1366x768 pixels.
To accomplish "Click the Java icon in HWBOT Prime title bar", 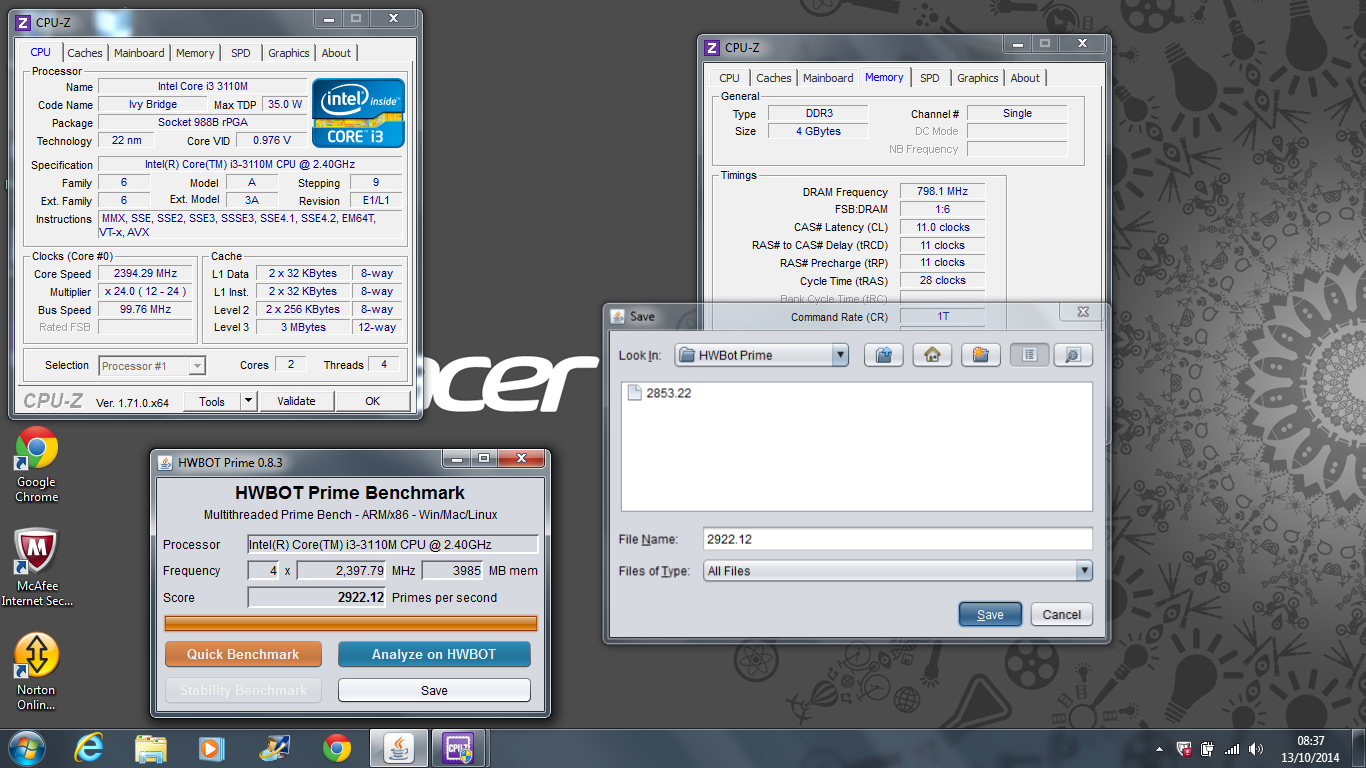I will click(165, 462).
